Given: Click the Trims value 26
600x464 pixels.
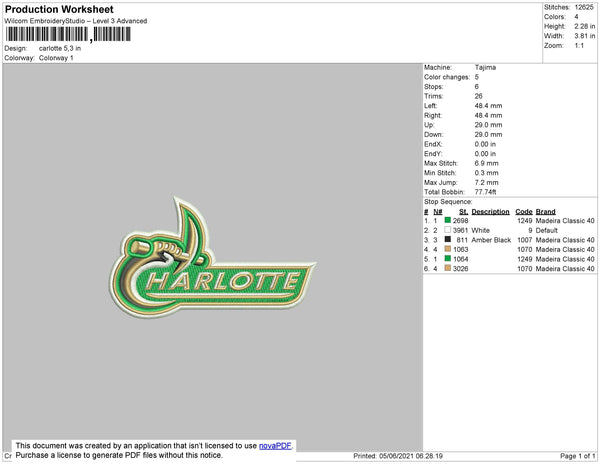Looking at the screenshot, I should click(x=479, y=96).
